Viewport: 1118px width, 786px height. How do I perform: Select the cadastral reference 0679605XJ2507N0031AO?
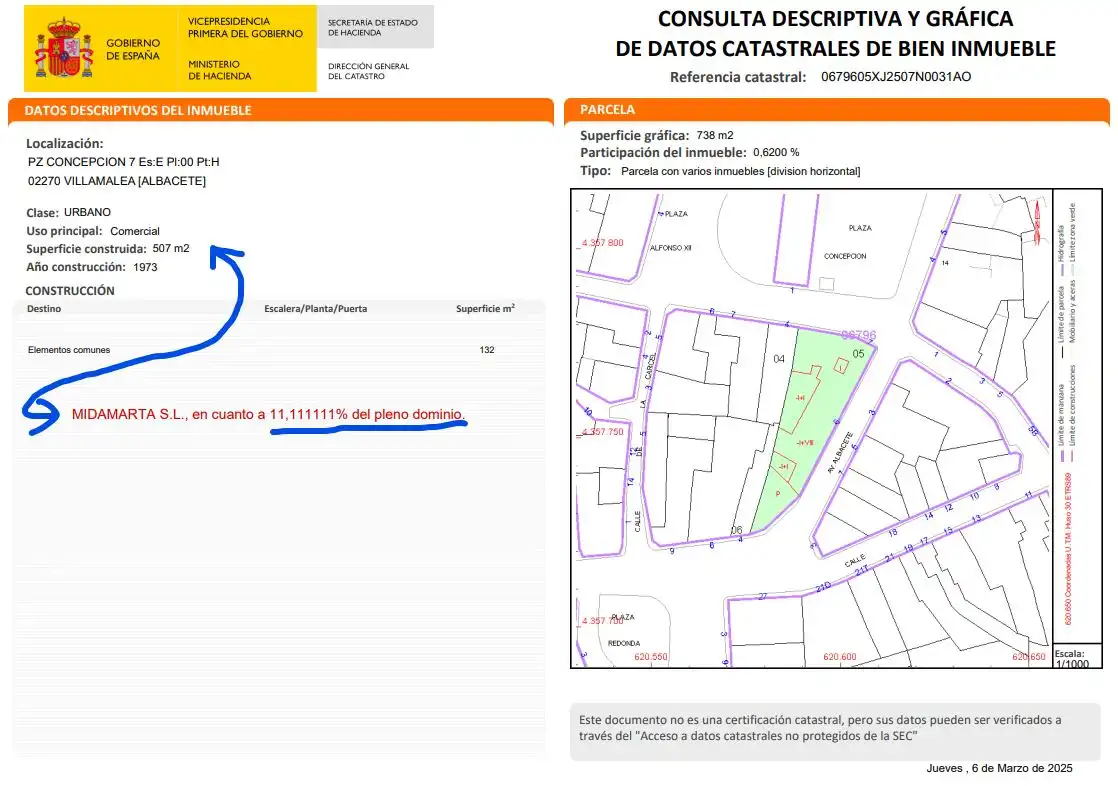896,76
